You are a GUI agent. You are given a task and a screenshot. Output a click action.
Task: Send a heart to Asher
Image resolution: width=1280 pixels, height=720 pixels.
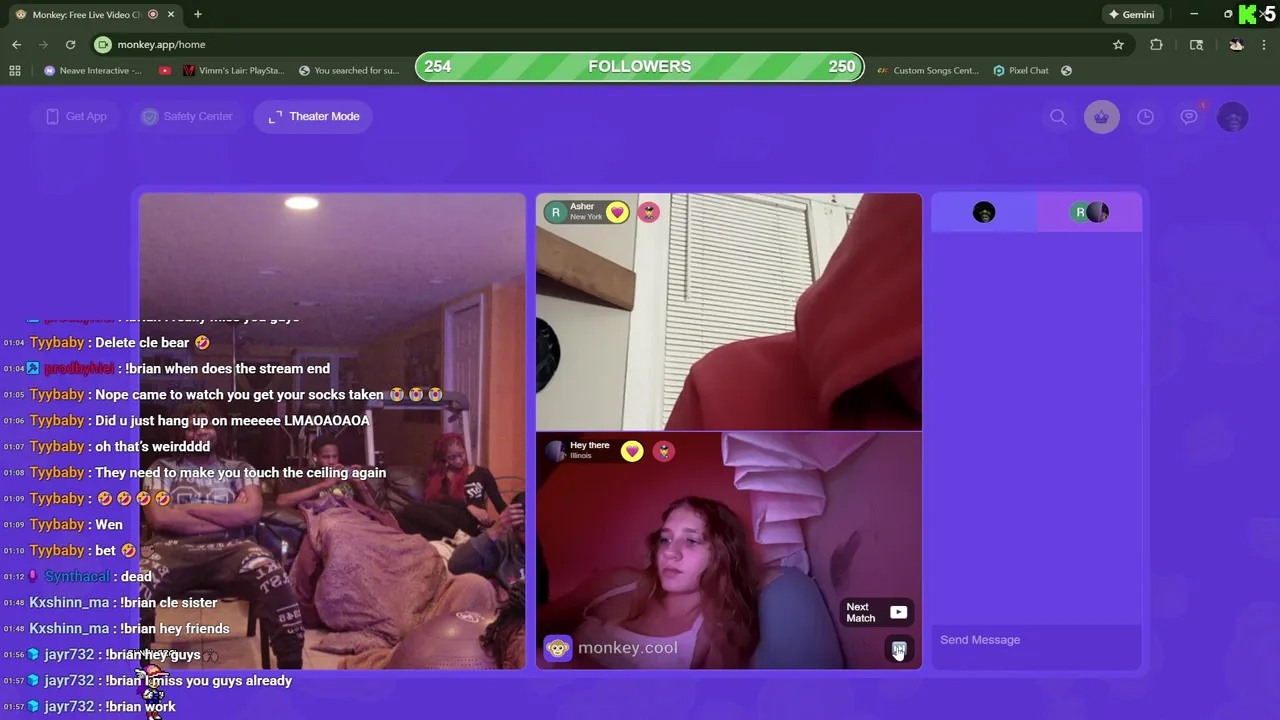(617, 212)
